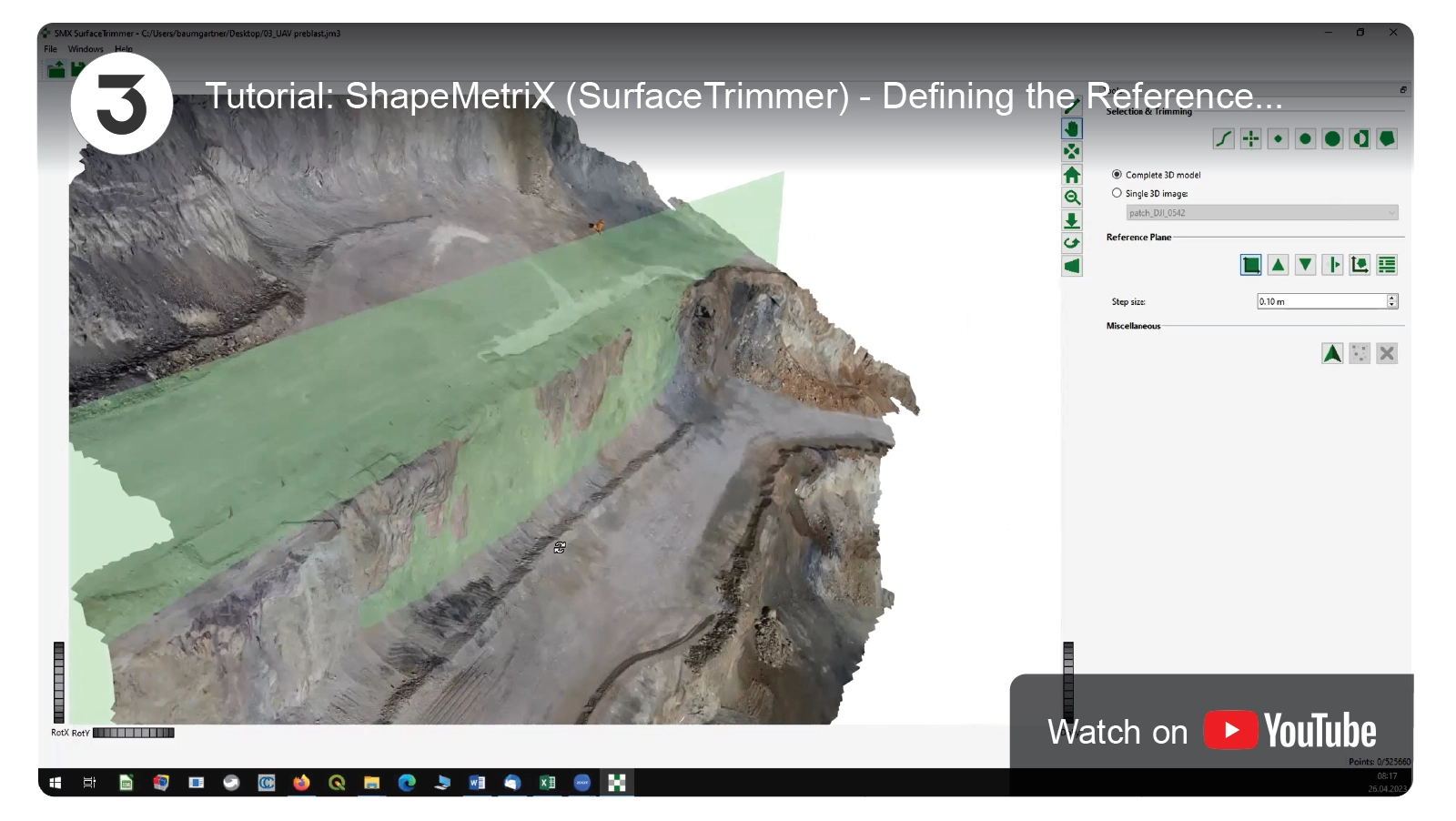Select the Single 3D image radio button
This screenshot has height=821, width=1456.
pyautogui.click(x=1117, y=193)
